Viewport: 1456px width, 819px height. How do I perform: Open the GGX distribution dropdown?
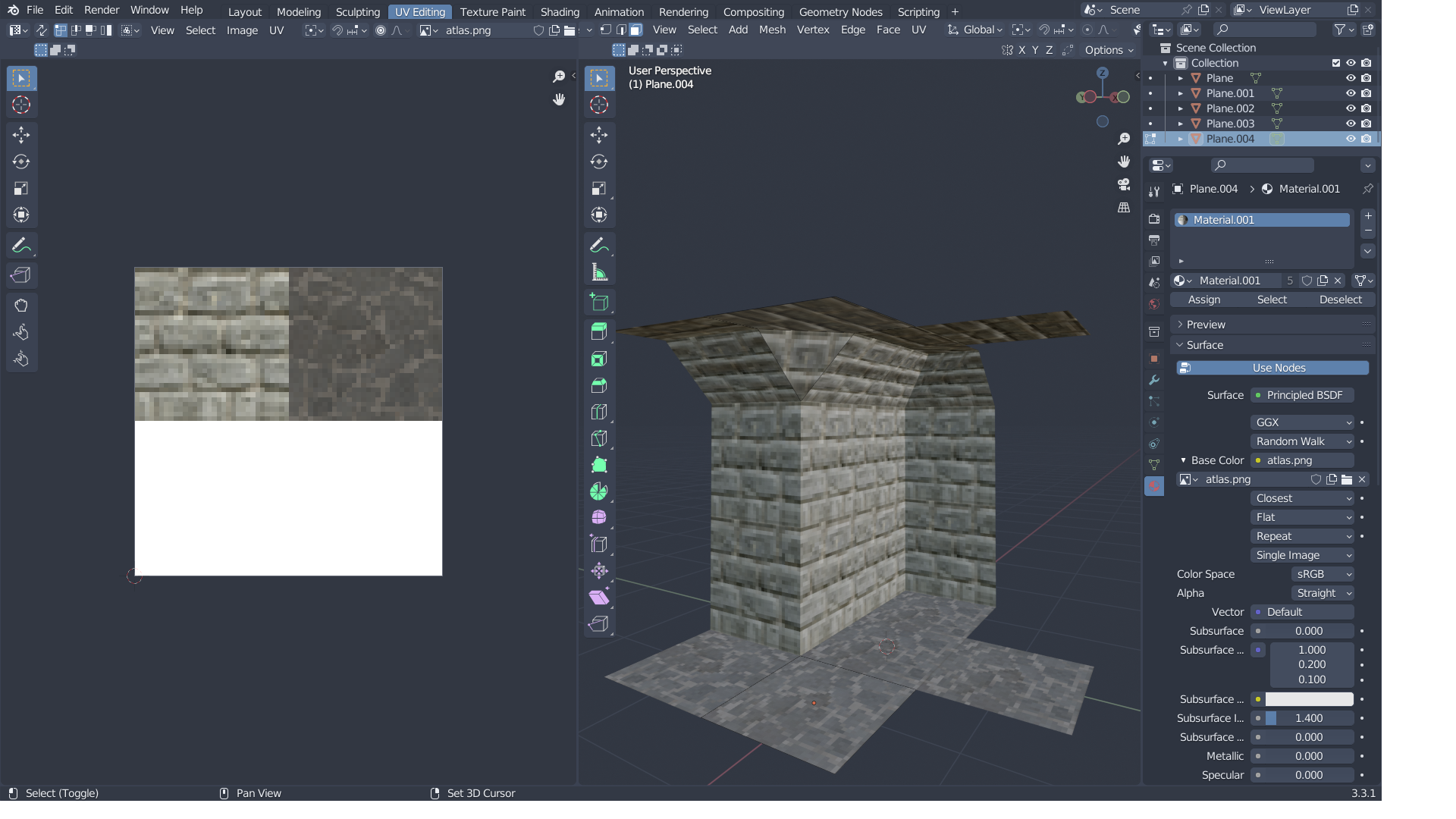click(x=1302, y=422)
